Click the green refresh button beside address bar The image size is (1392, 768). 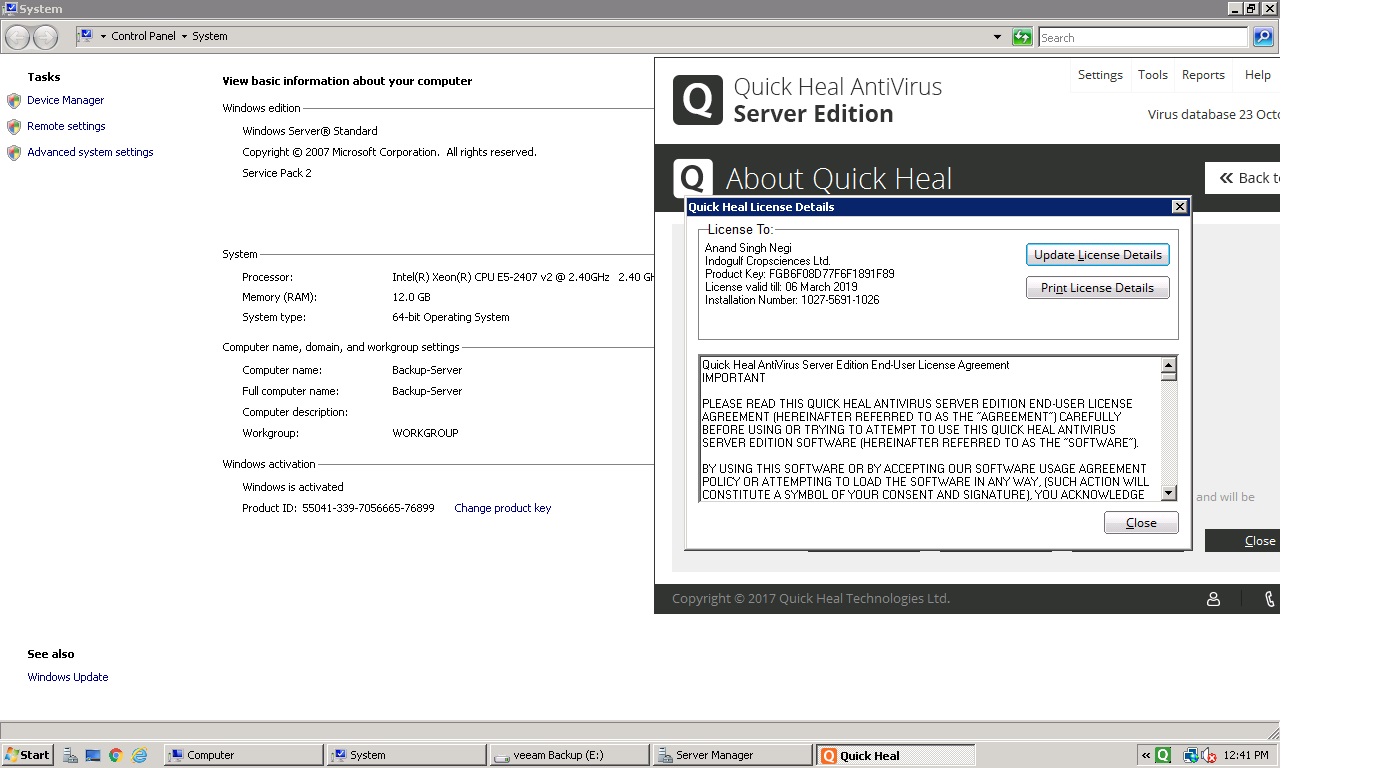[1021, 37]
